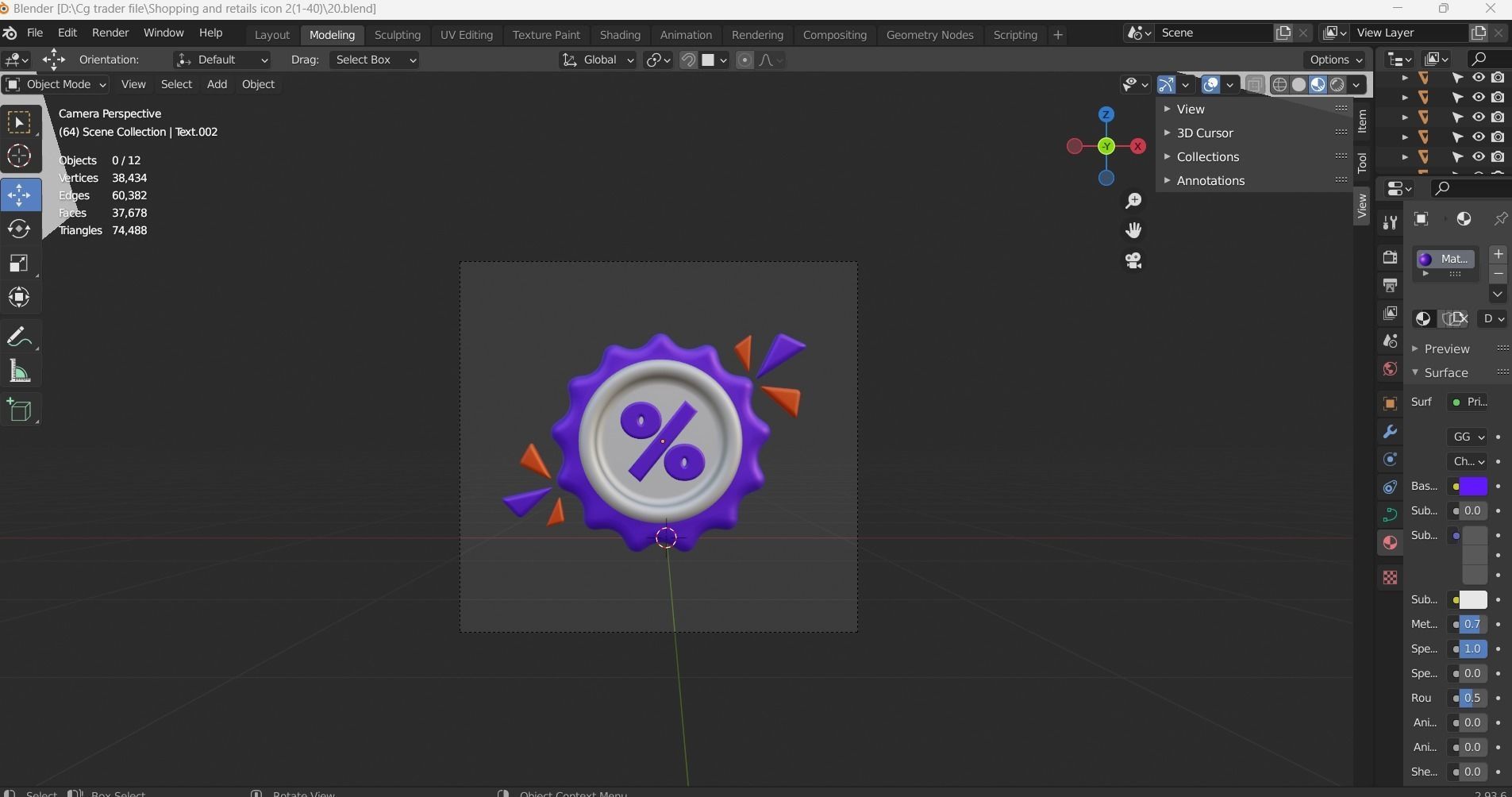
Task: Open the Object Mode dropdown
Action: pos(56,84)
